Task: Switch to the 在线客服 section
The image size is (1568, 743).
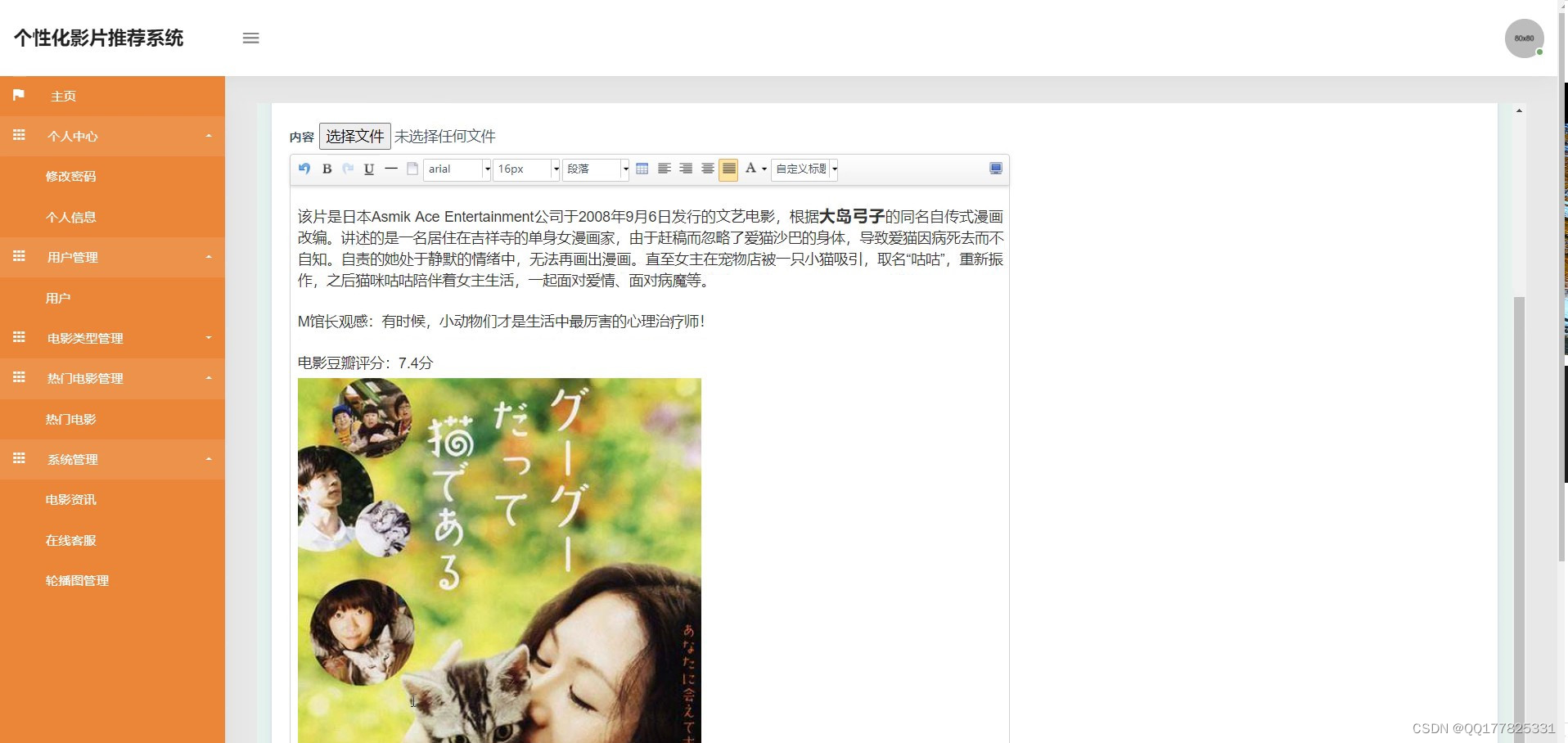Action: coord(70,540)
